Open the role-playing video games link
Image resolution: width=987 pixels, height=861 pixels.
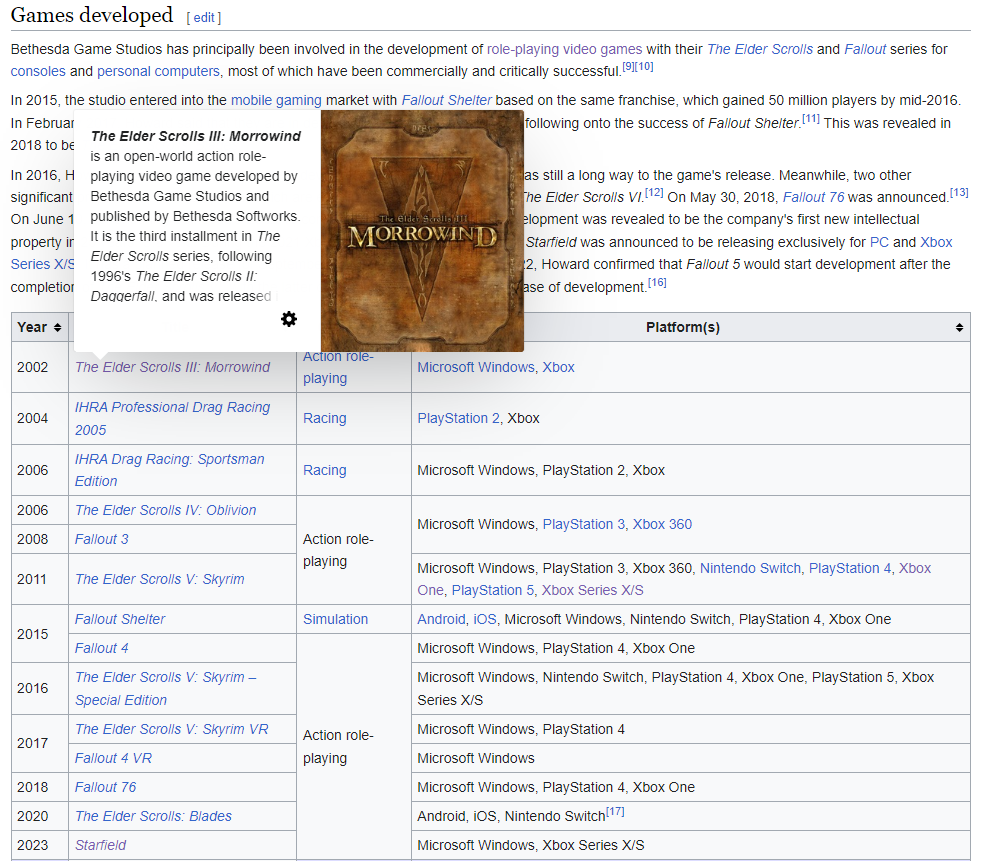click(x=564, y=49)
